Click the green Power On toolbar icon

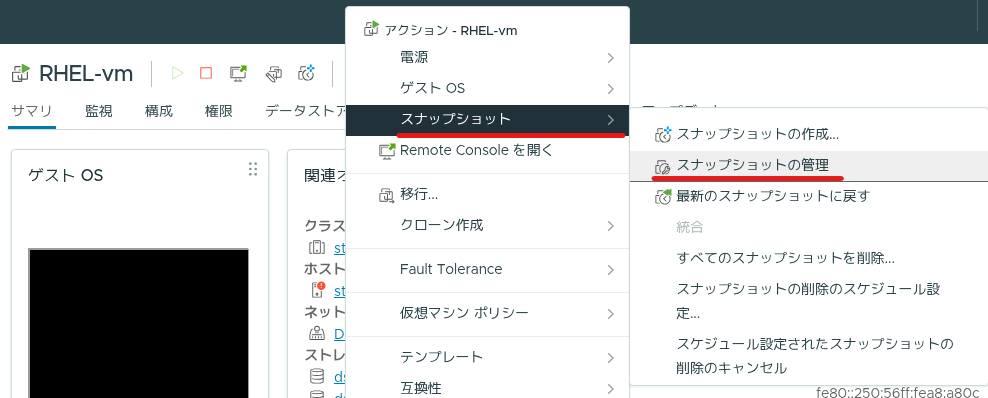point(177,74)
